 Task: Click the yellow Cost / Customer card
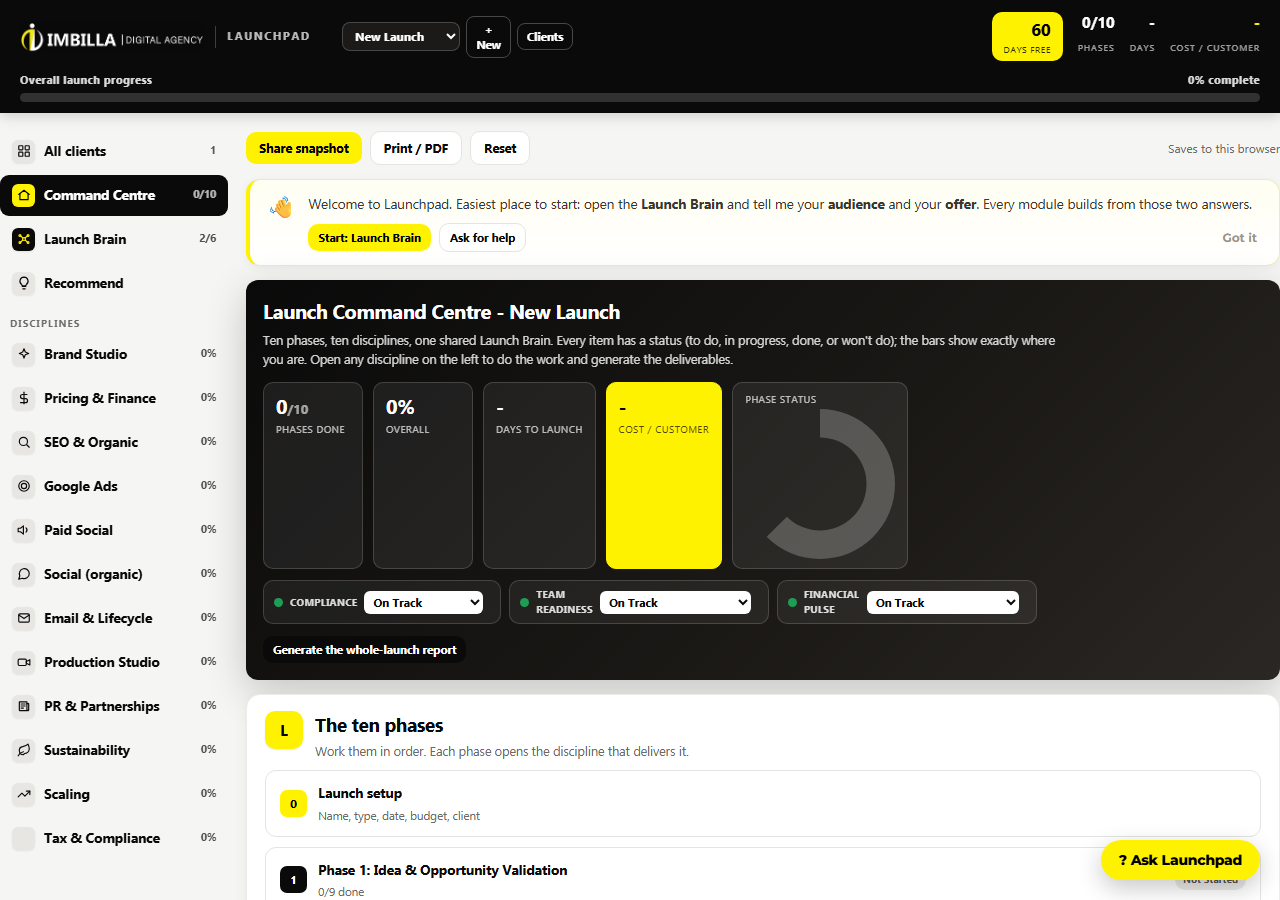[x=664, y=475]
